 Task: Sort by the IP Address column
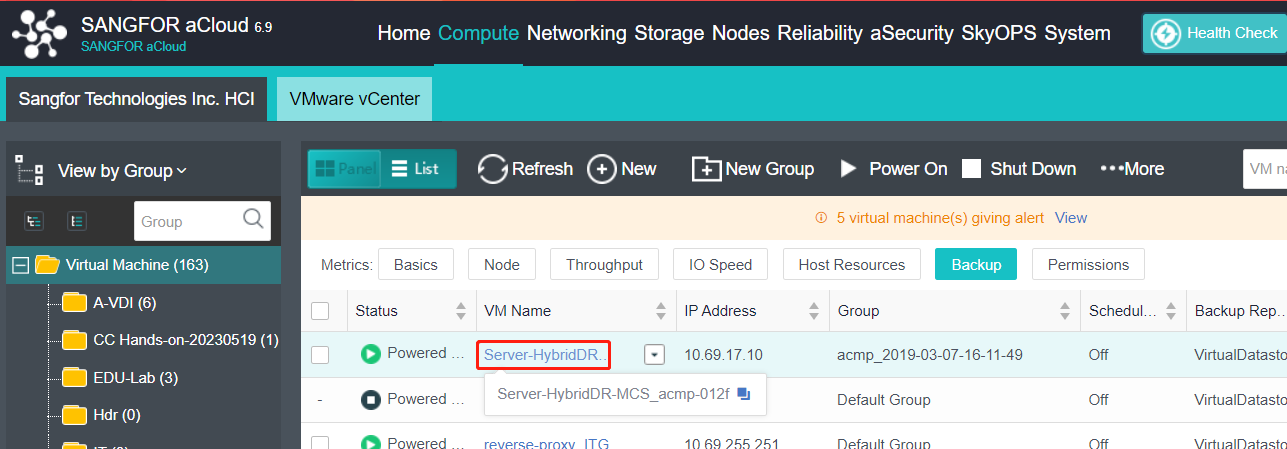point(815,311)
